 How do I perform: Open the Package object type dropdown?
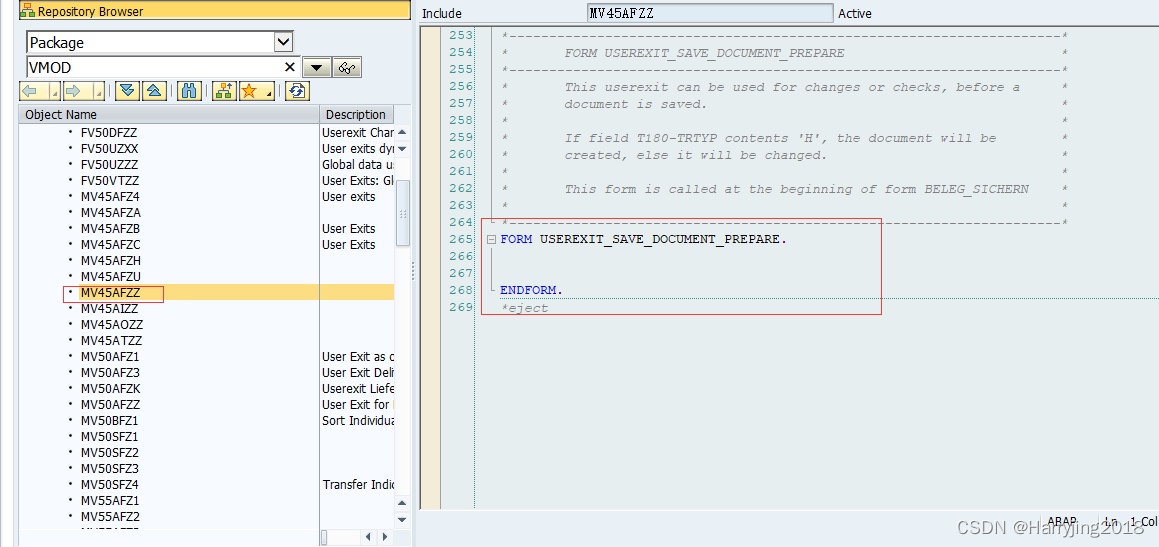tap(283, 42)
